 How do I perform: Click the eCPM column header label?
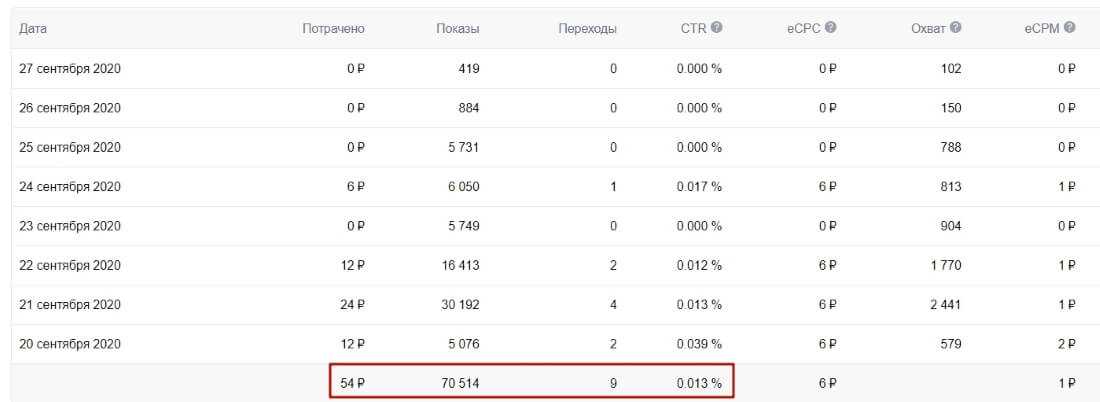coord(1041,29)
